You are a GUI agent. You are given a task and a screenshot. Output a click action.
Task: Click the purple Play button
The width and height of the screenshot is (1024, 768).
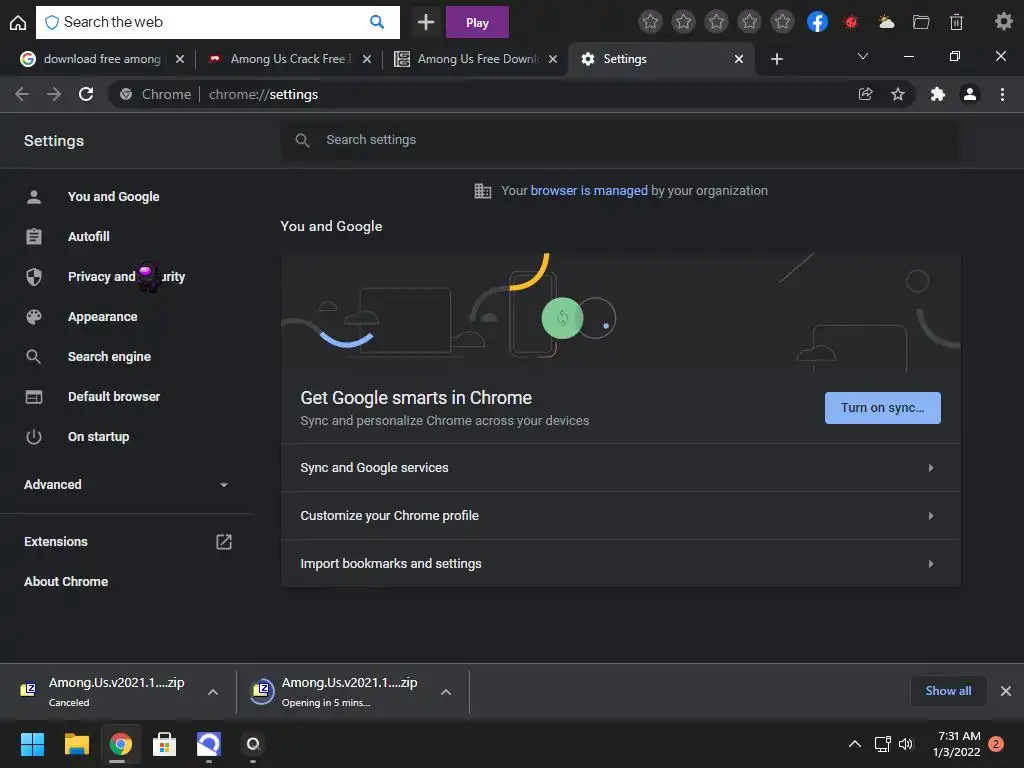pyautogui.click(x=477, y=22)
